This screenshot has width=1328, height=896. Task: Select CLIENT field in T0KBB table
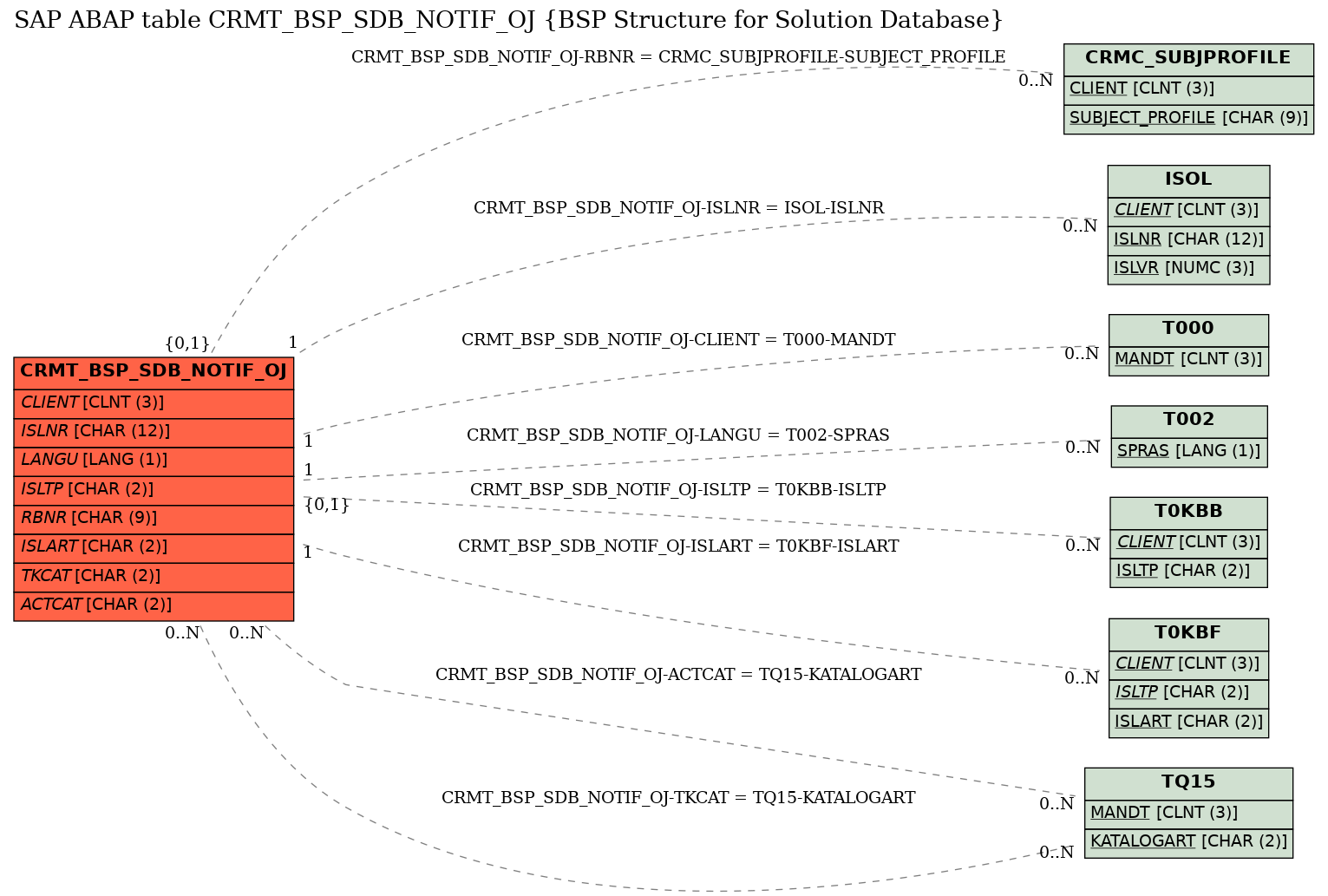pyautogui.click(x=1188, y=543)
